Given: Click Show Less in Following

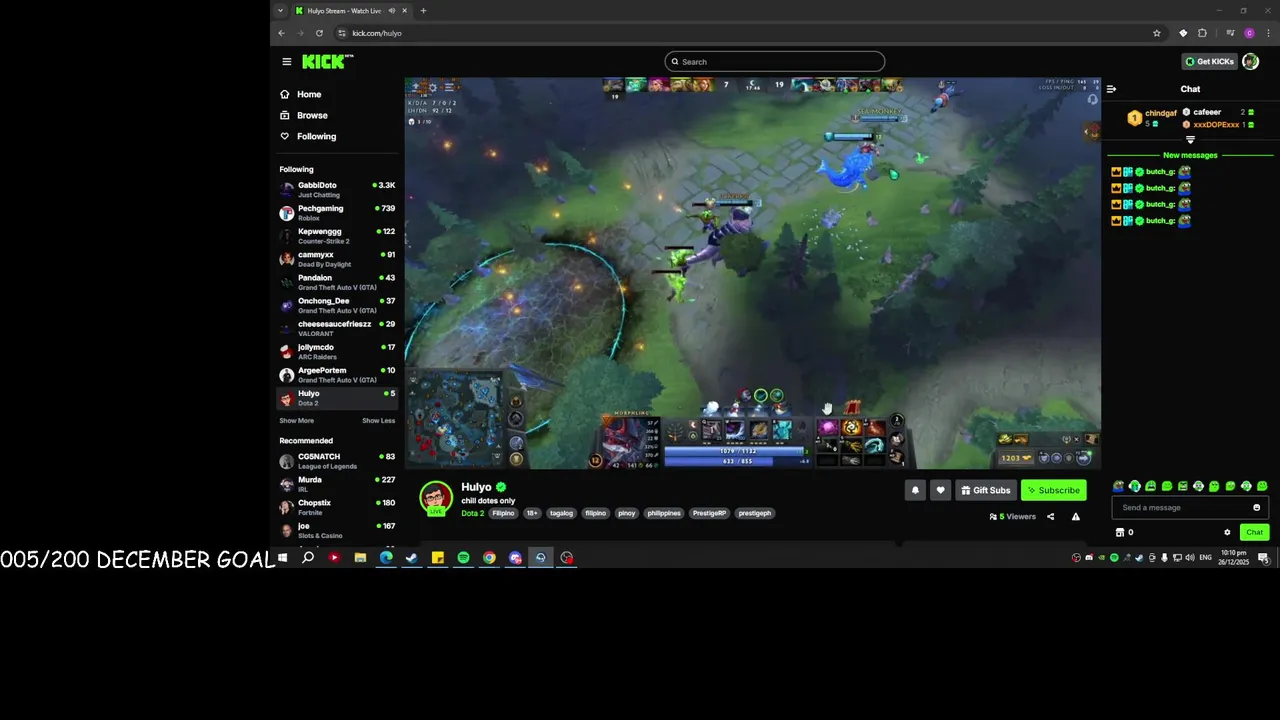Looking at the screenshot, I should point(378,421).
